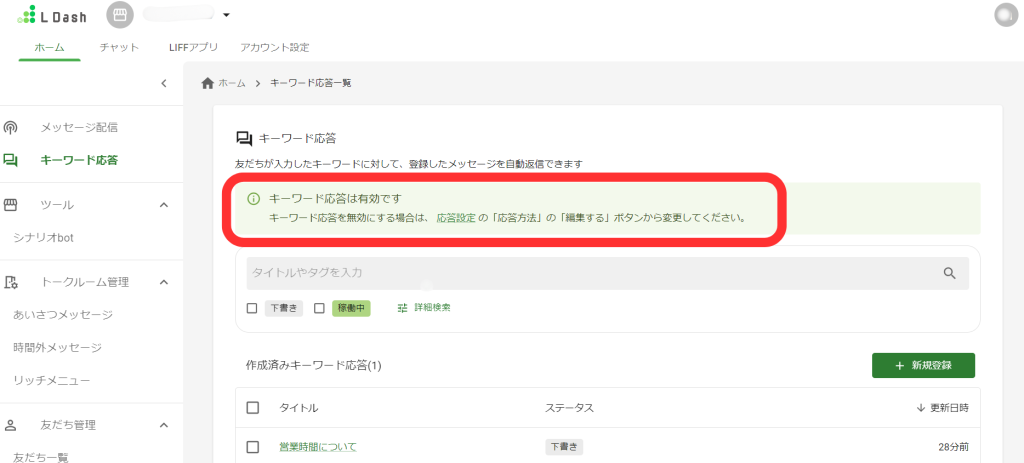Open the 営業時間について keyword link
The image size is (1024, 463).
tap(317, 446)
